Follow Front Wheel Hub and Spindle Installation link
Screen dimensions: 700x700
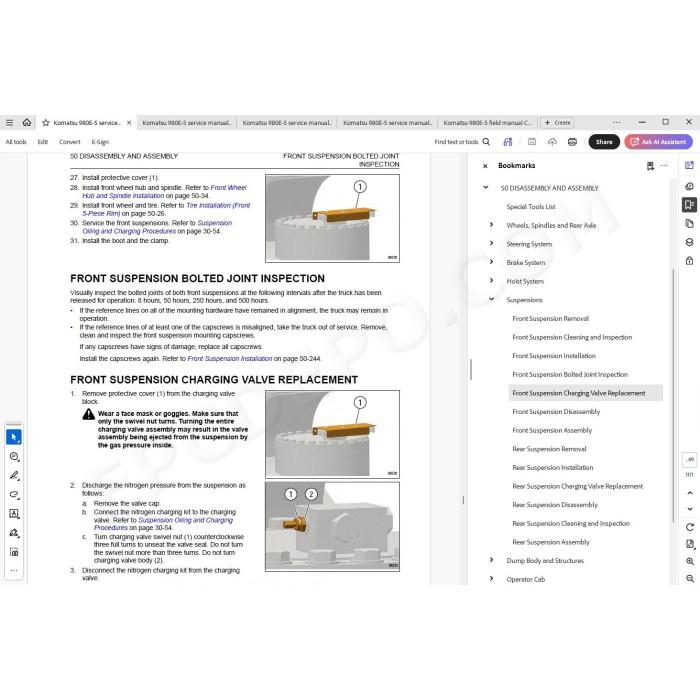[164, 192]
